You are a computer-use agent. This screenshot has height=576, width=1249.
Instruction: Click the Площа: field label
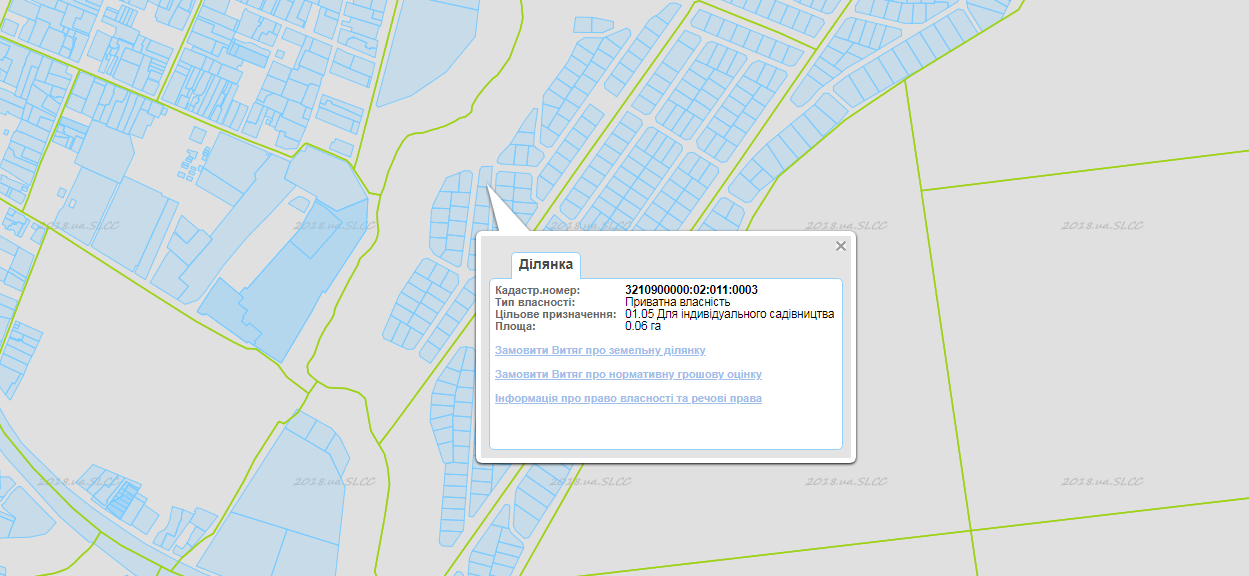515,326
